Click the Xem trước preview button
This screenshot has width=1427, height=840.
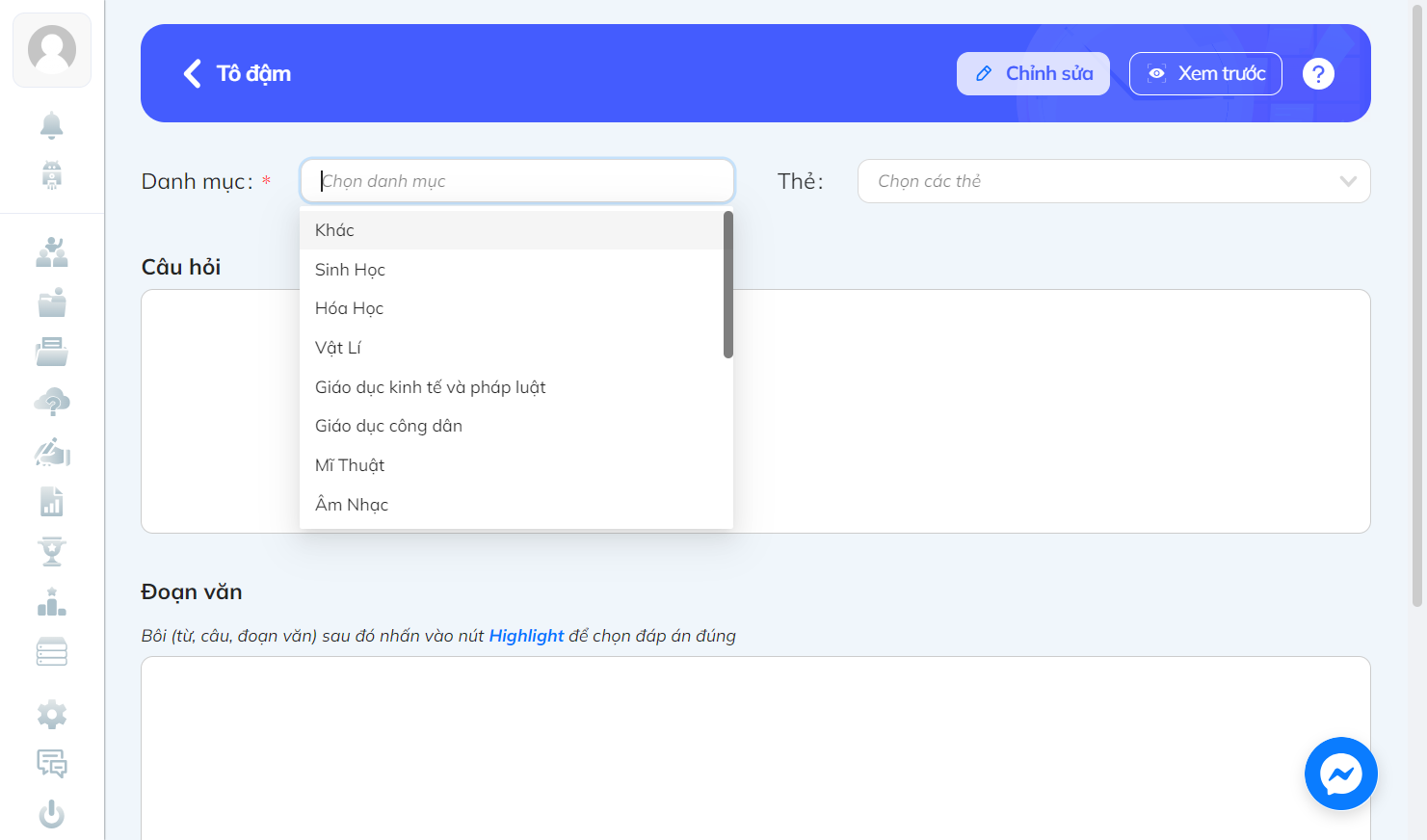point(1205,73)
